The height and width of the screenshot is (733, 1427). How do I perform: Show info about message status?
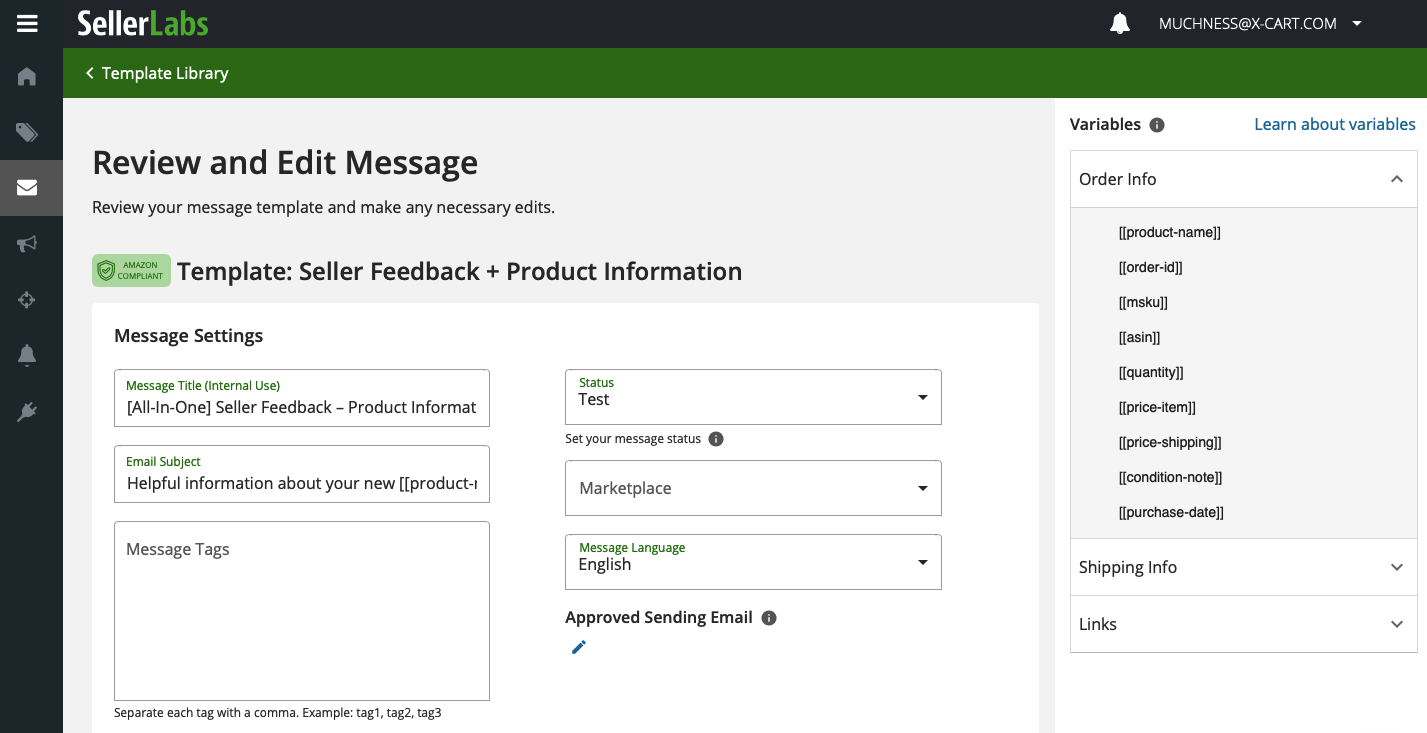(716, 439)
